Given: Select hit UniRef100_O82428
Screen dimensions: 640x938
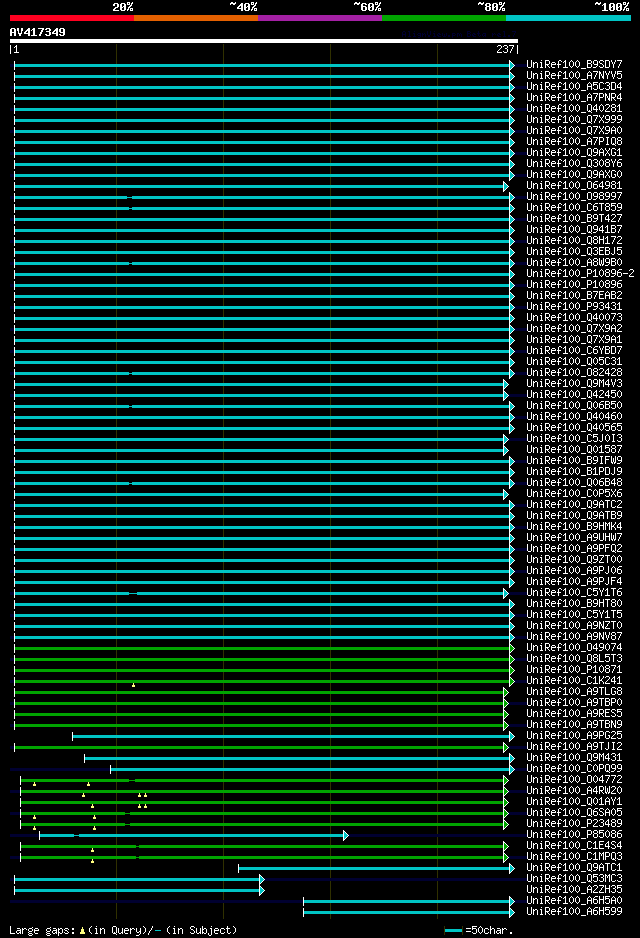Looking at the screenshot, I should pyautogui.click(x=574, y=373).
